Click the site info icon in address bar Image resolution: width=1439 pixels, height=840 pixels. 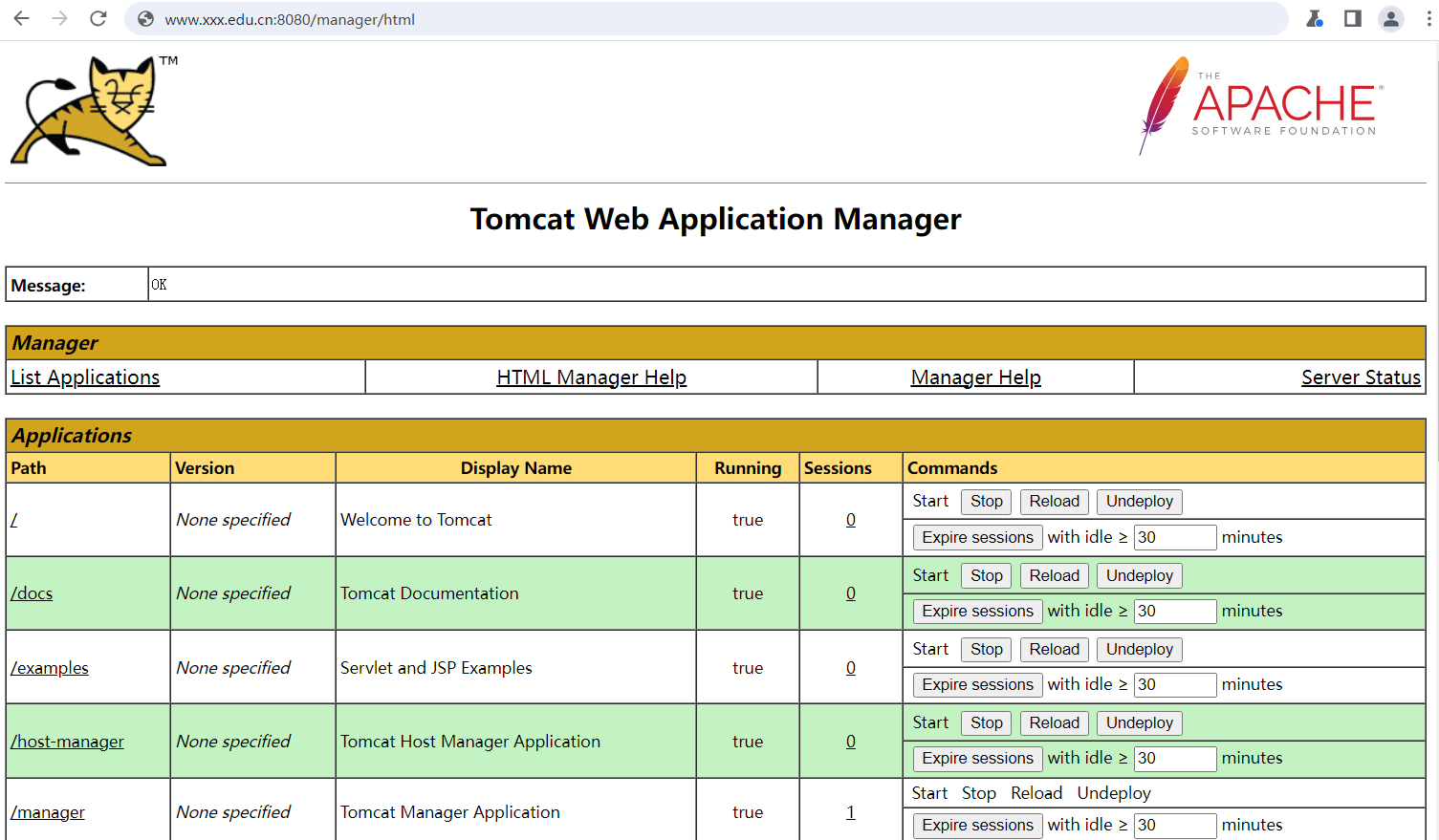pyautogui.click(x=146, y=19)
